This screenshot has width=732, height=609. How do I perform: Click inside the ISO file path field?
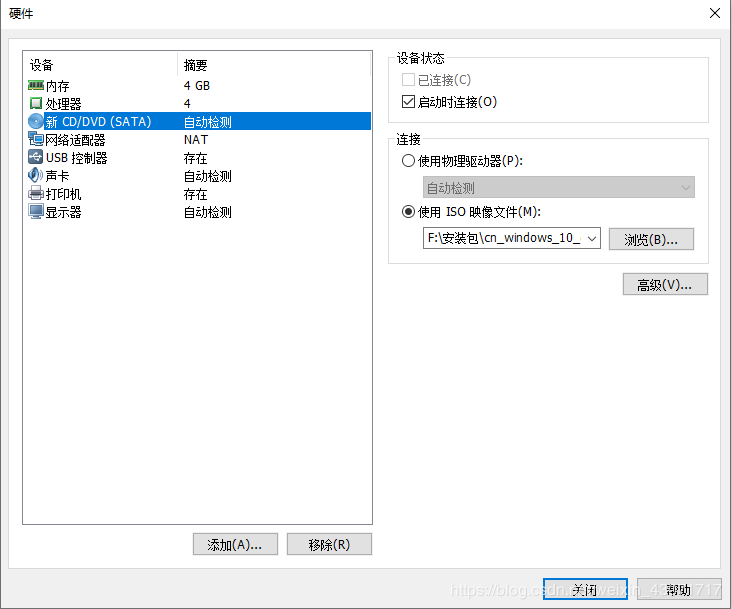point(502,238)
